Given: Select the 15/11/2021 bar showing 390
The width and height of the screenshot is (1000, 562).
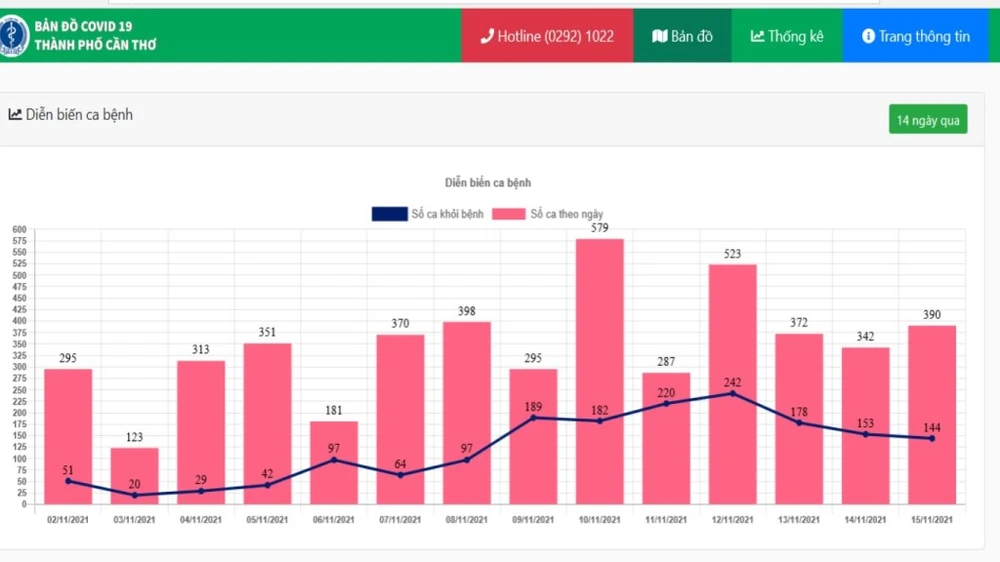Looking at the screenshot, I should click(x=932, y=415).
